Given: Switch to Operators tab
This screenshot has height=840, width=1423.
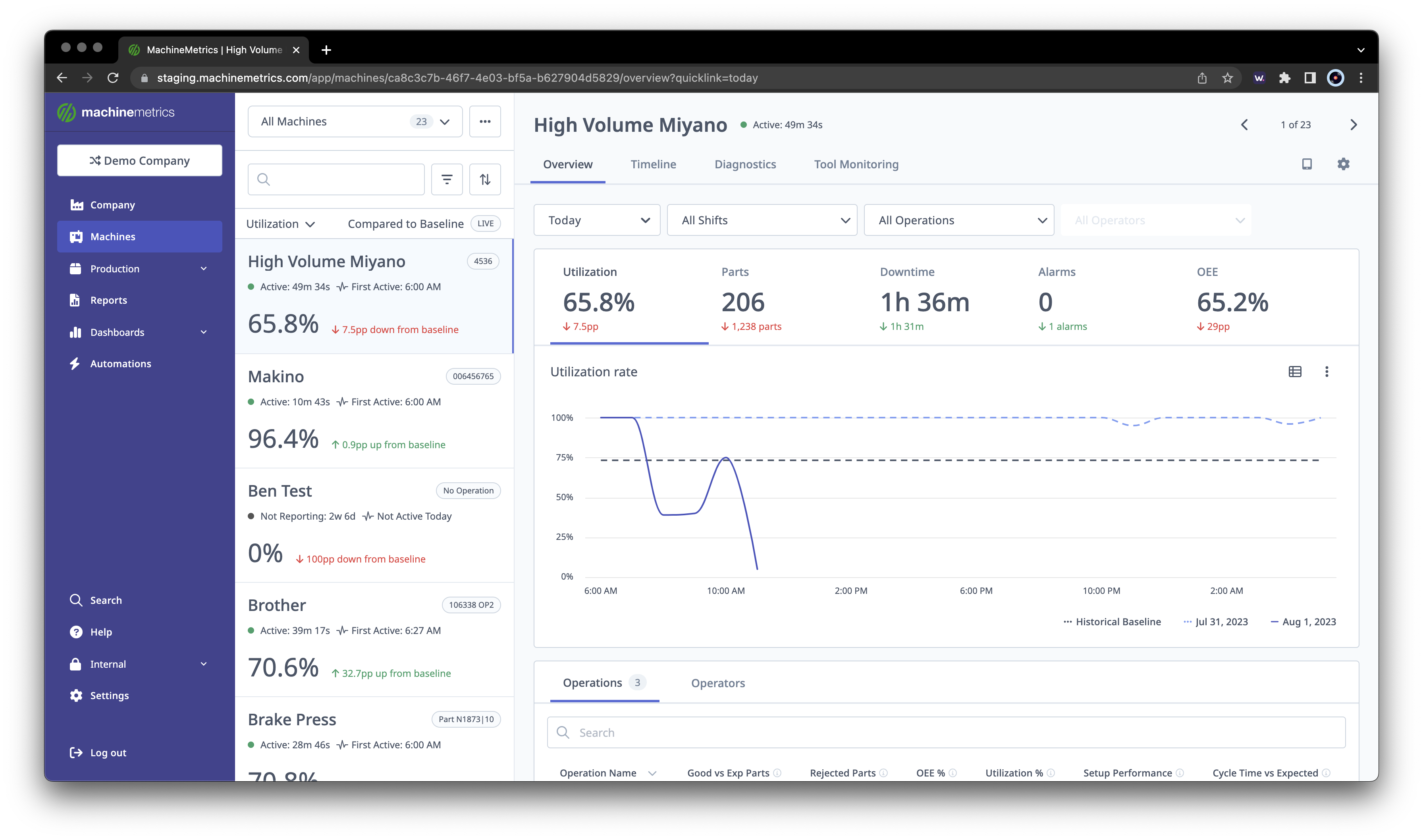Looking at the screenshot, I should [x=718, y=683].
